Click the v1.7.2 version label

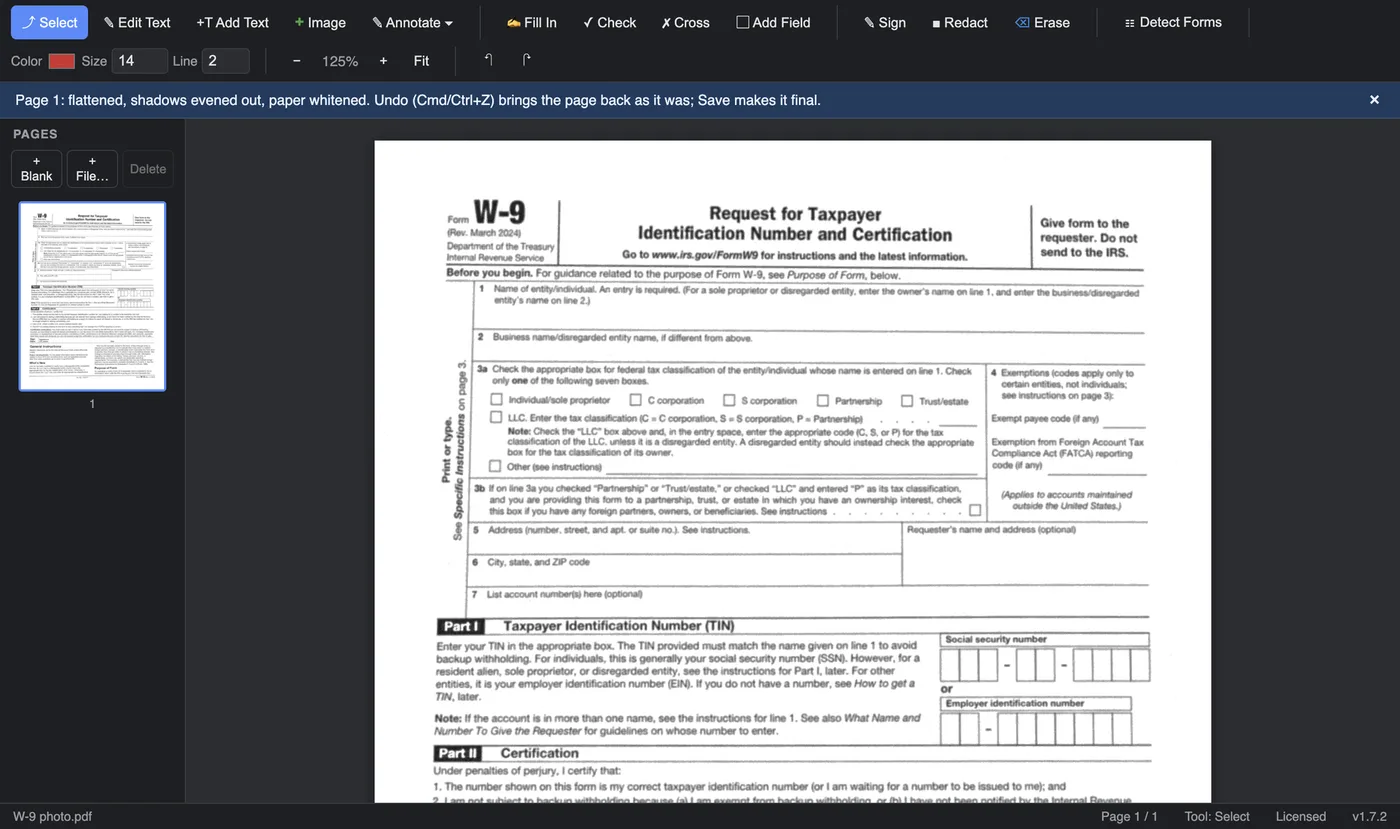point(1369,816)
